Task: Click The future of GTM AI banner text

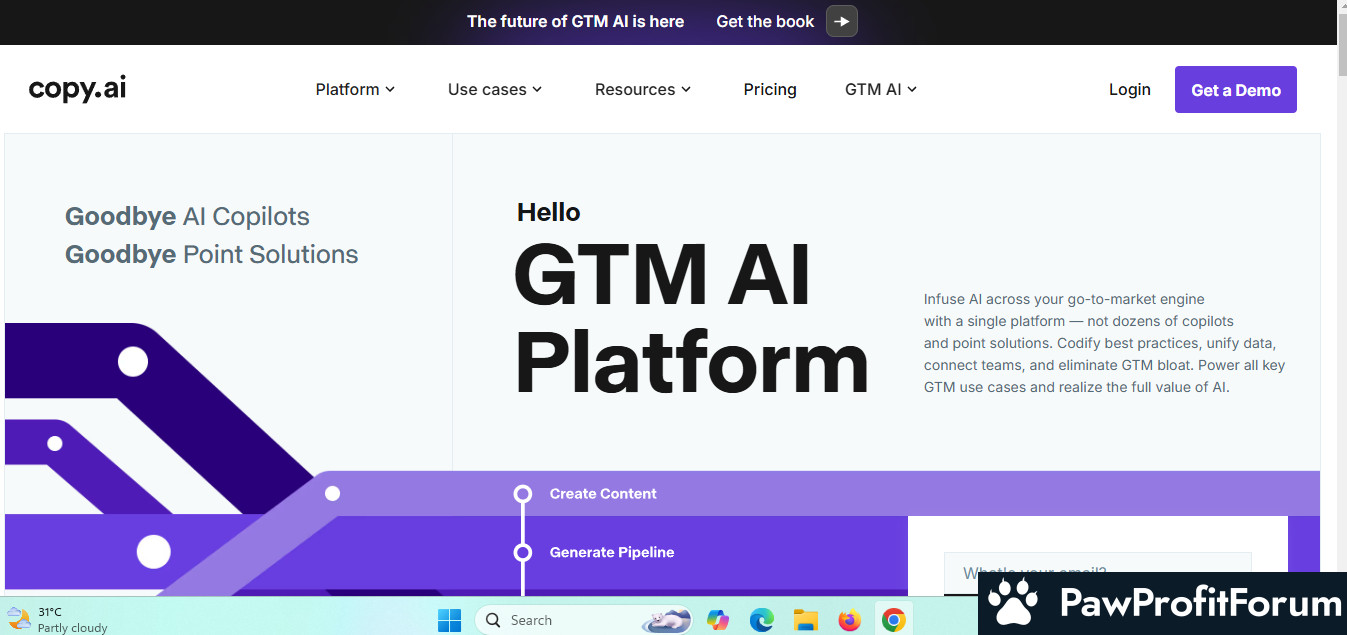Action: coord(576,21)
